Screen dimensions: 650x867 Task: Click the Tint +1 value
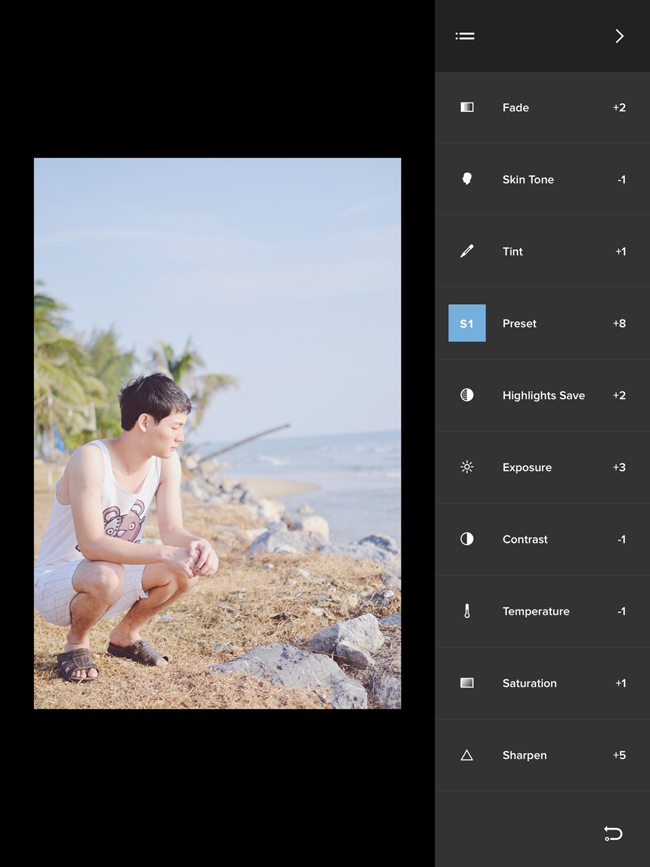(x=621, y=252)
